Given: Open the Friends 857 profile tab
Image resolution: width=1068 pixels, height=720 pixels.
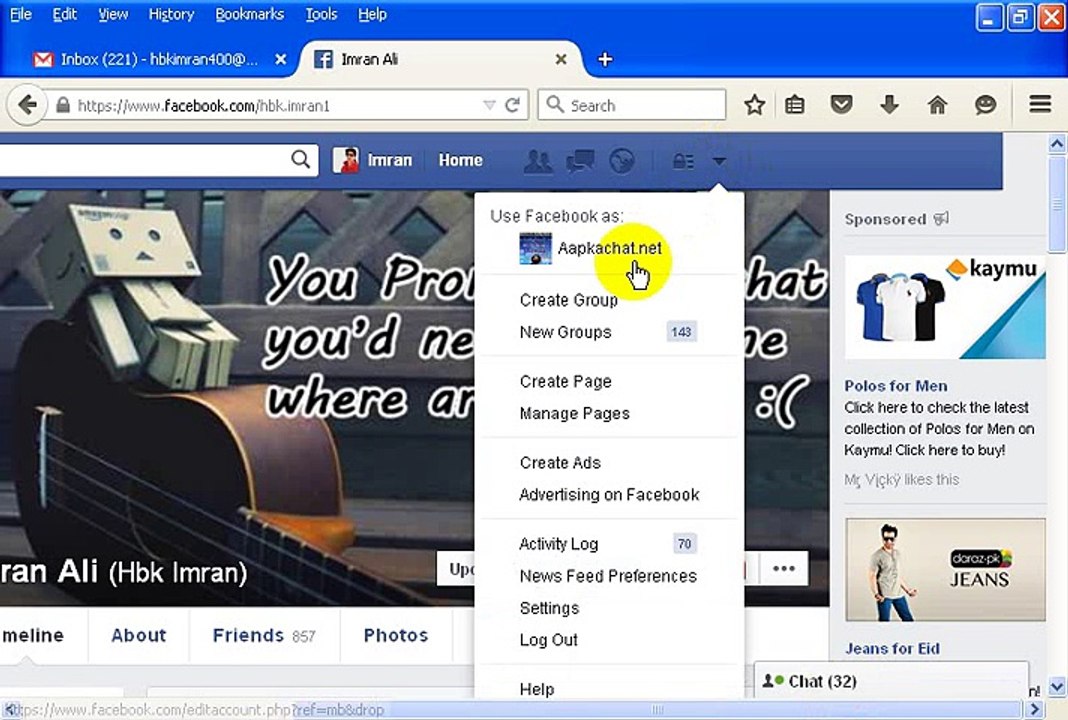Looking at the screenshot, I should pyautogui.click(x=264, y=635).
